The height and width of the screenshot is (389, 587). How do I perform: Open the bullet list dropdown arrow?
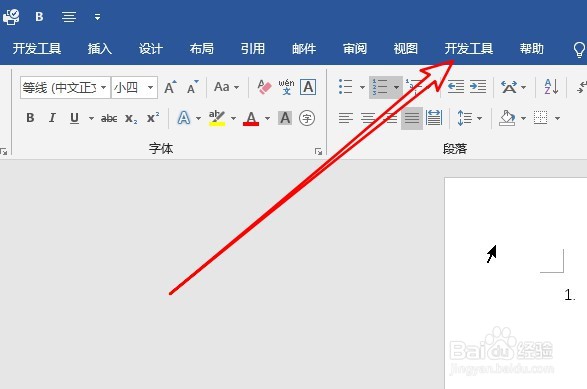362,88
